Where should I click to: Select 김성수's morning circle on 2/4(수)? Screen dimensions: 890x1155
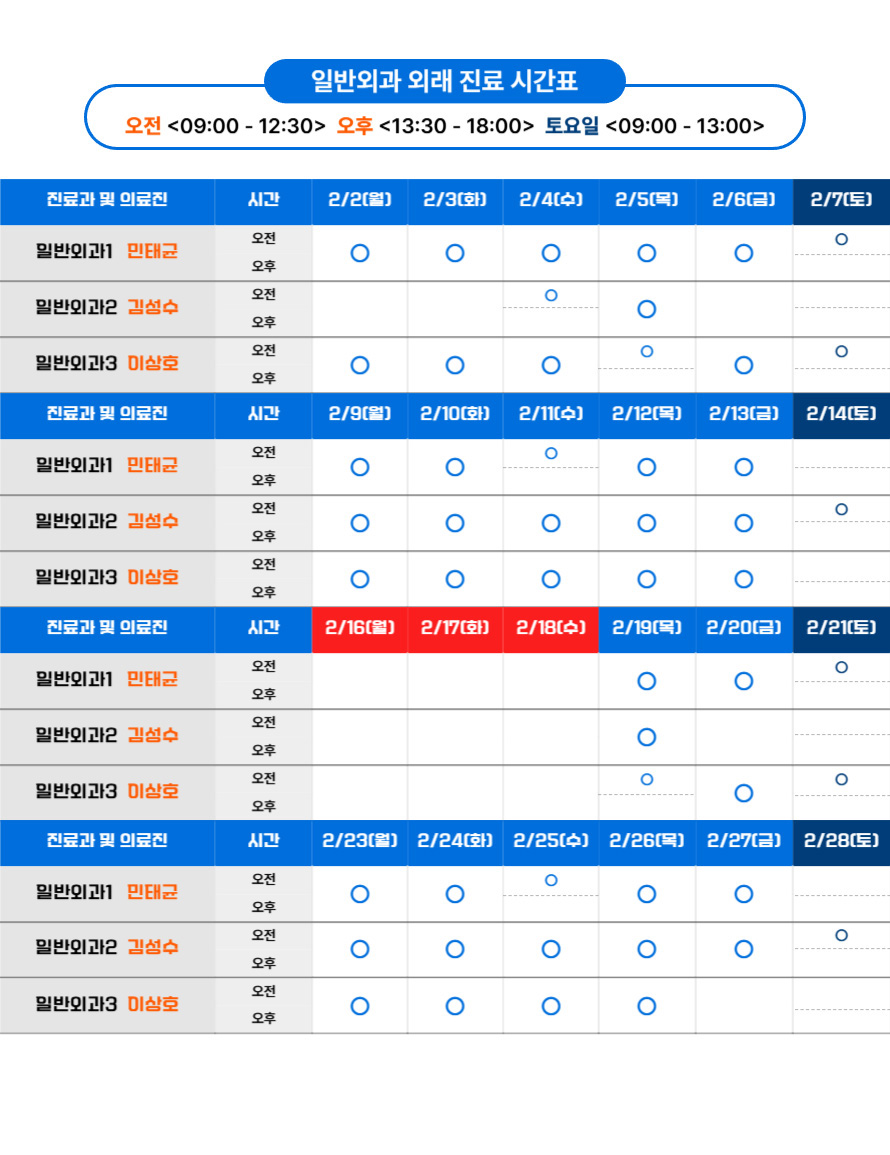point(551,295)
